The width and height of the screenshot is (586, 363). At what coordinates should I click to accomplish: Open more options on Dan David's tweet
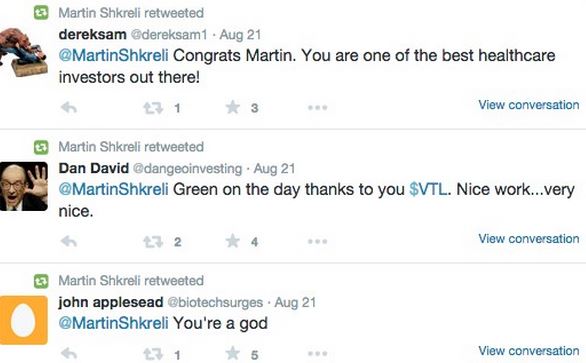(x=318, y=242)
